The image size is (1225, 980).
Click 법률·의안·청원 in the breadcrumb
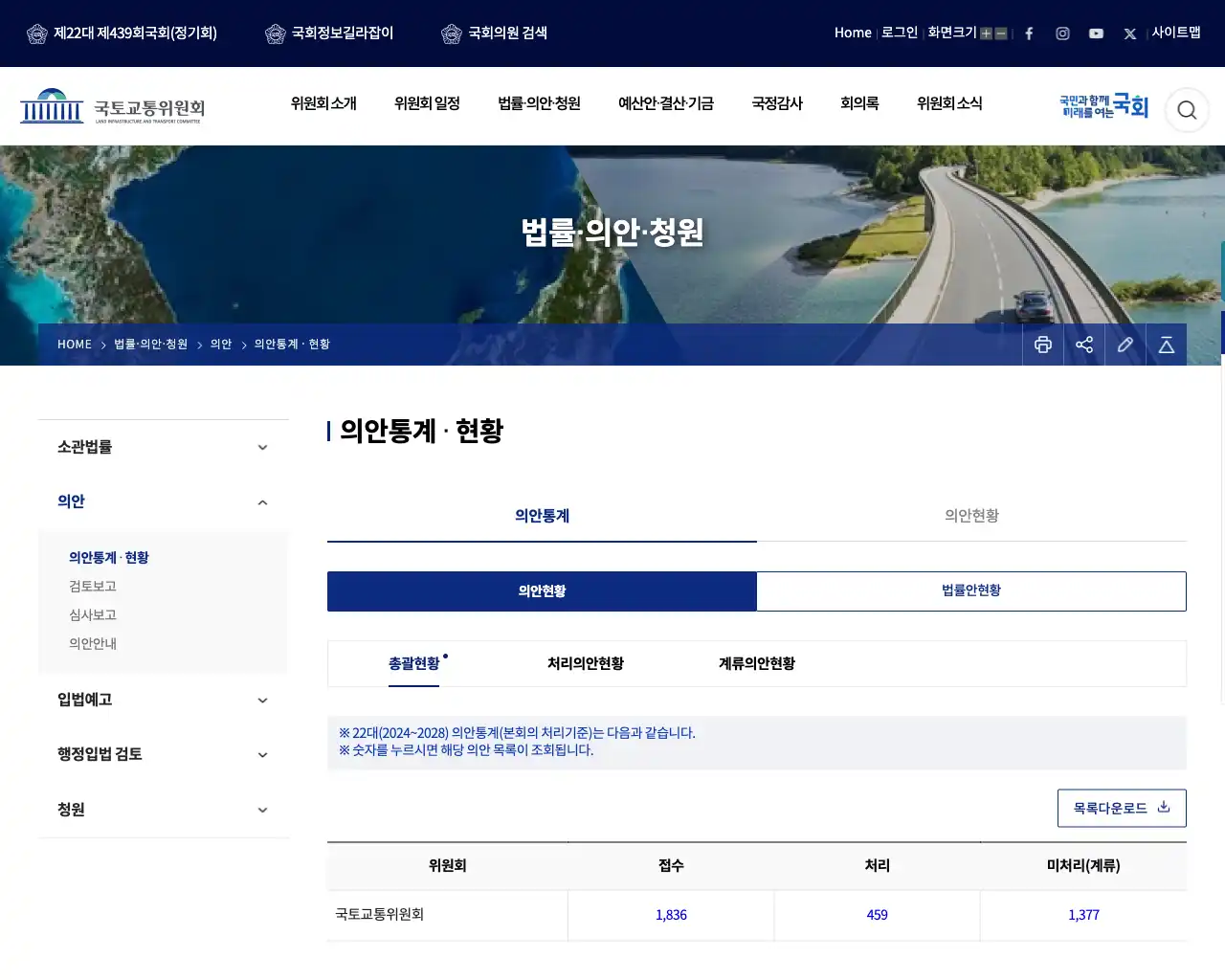(x=151, y=345)
